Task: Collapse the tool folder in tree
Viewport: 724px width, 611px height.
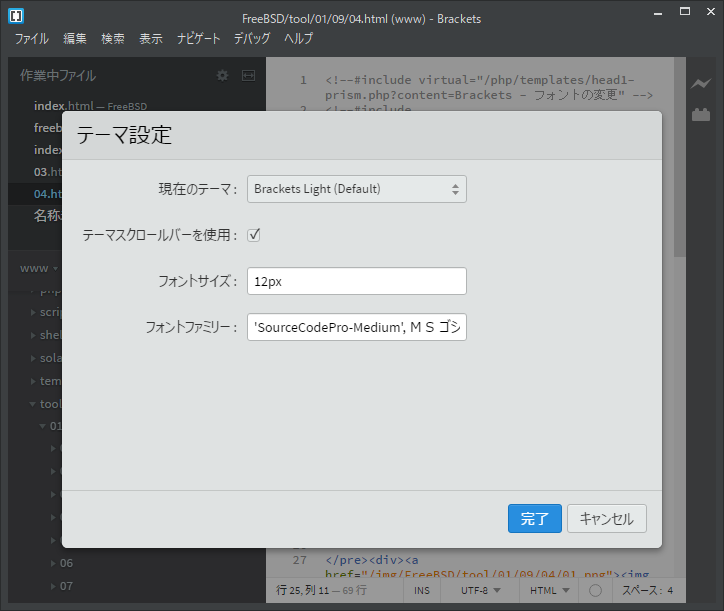Action: pyautogui.click(x=33, y=404)
